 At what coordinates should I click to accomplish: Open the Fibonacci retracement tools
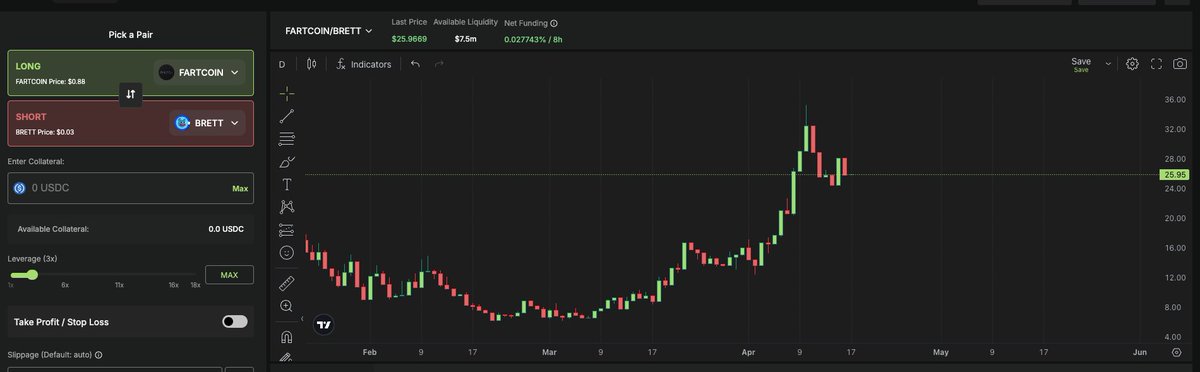pyautogui.click(x=287, y=139)
